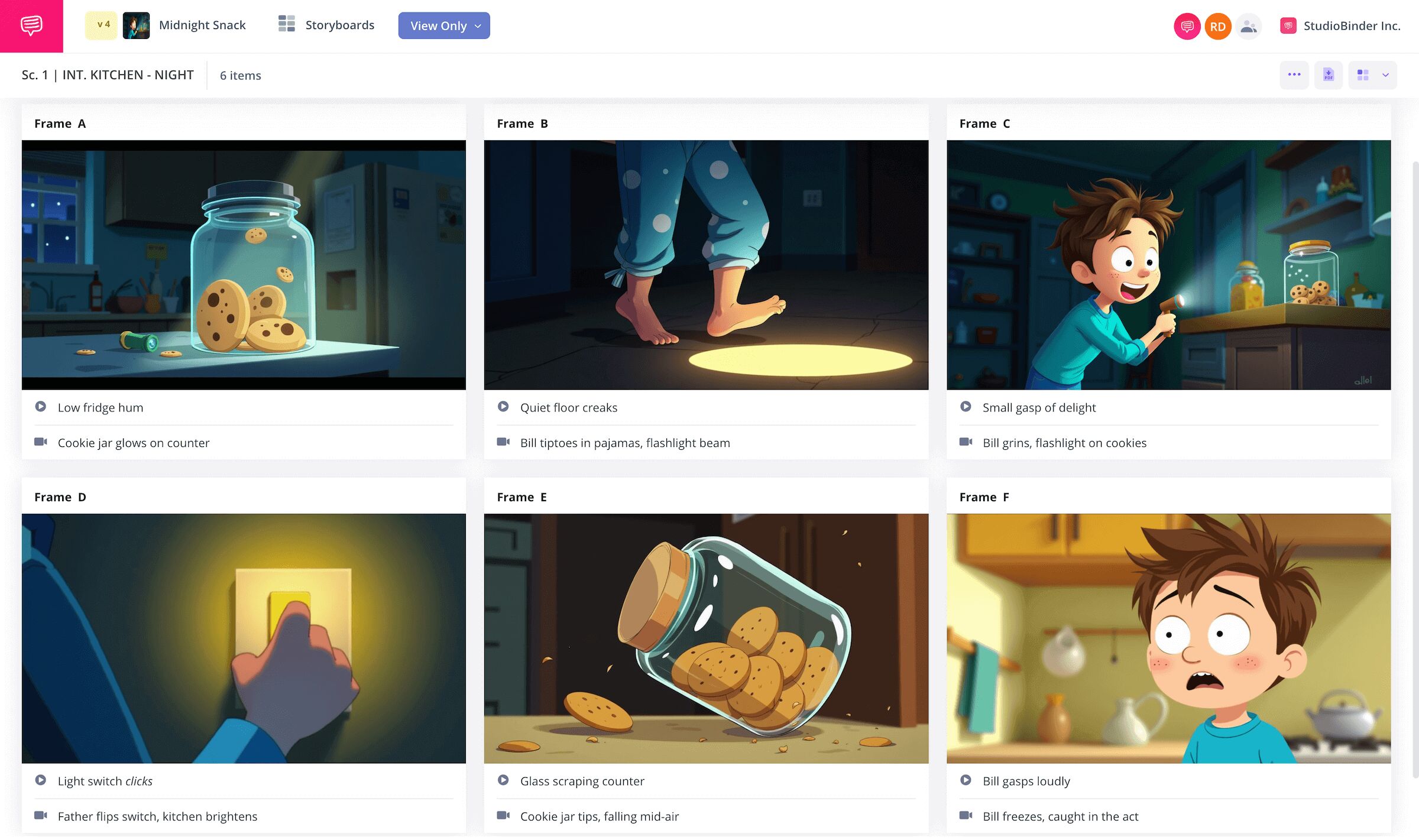Open the collaborators people icon
The height and width of the screenshot is (840, 1419).
[1248, 26]
